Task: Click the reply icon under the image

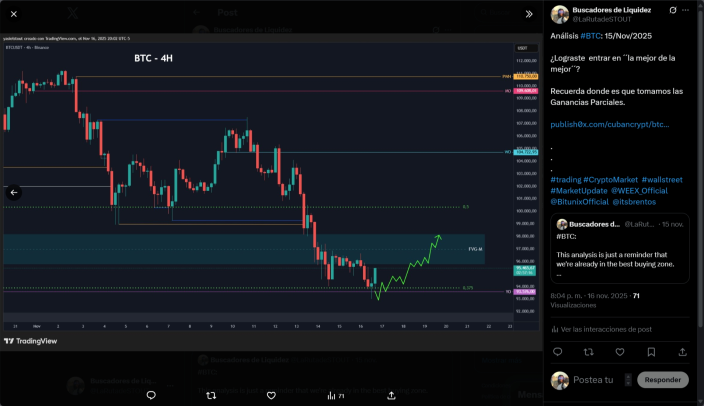Action: (x=151, y=395)
